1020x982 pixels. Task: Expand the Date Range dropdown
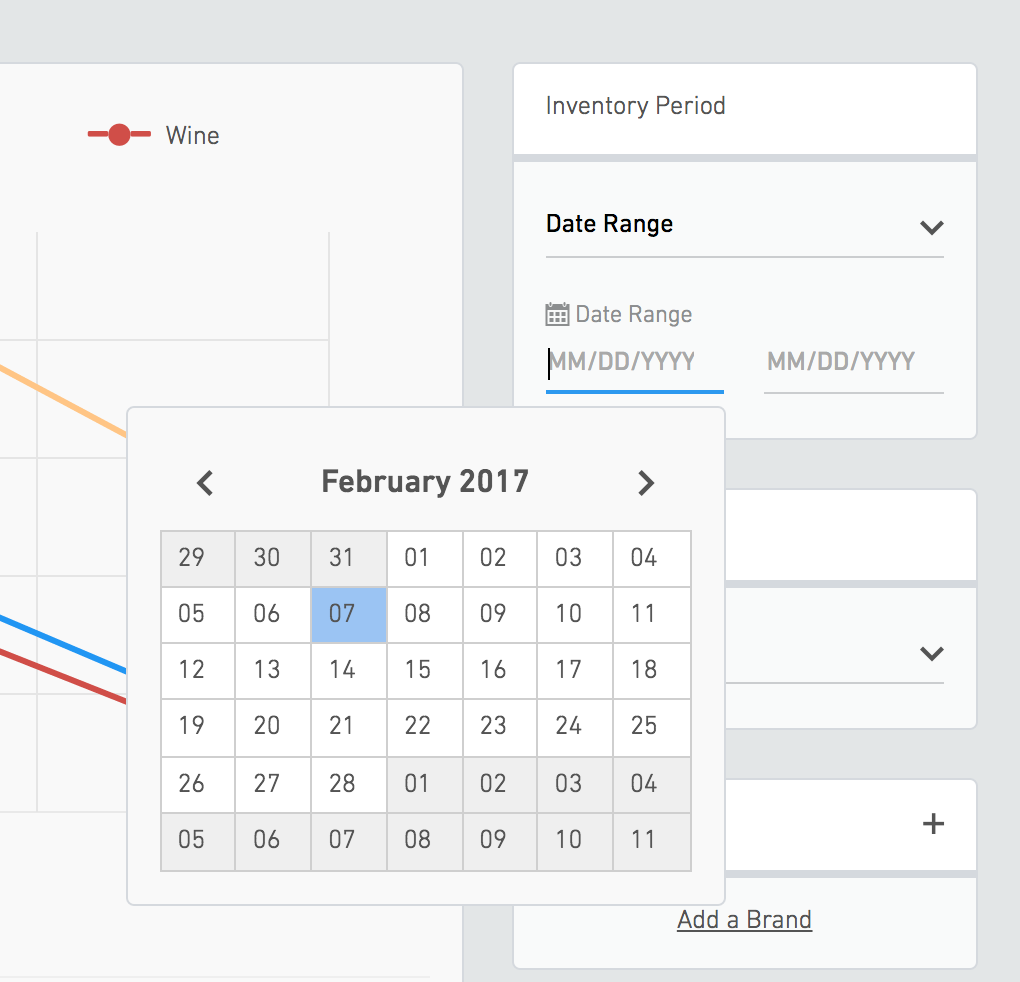point(931,226)
